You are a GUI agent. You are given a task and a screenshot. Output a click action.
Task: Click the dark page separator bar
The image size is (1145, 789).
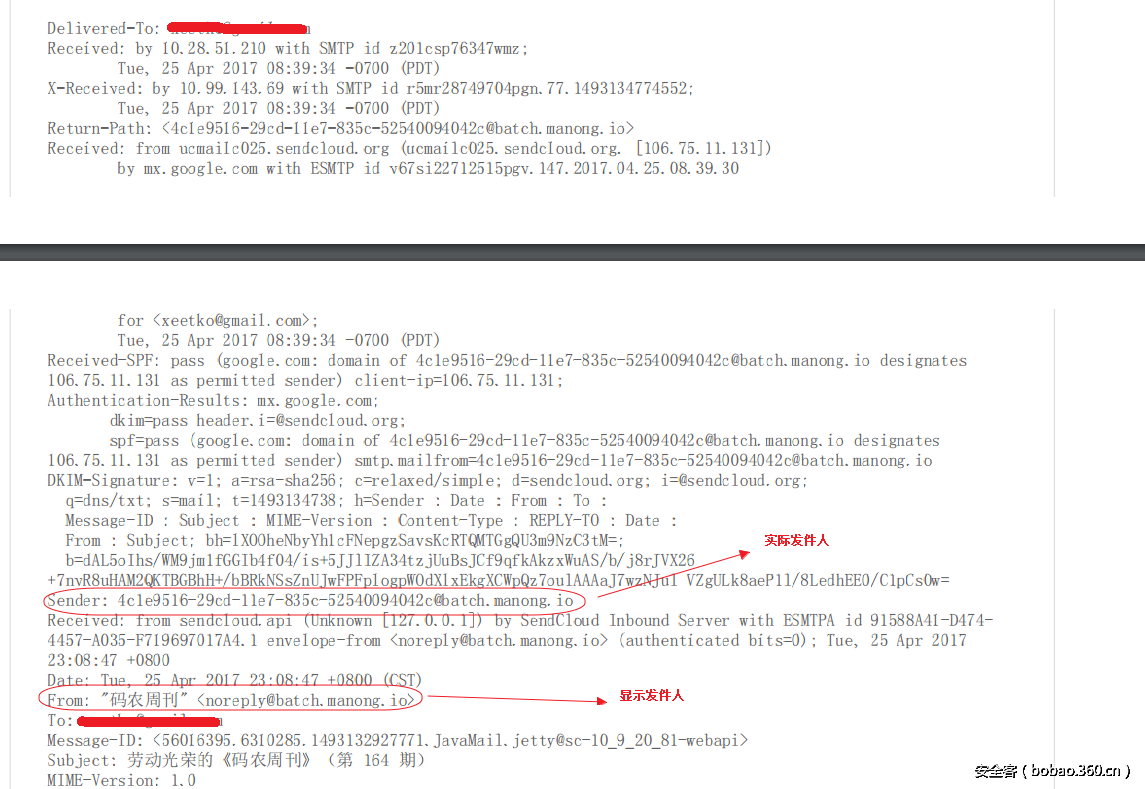(572, 252)
